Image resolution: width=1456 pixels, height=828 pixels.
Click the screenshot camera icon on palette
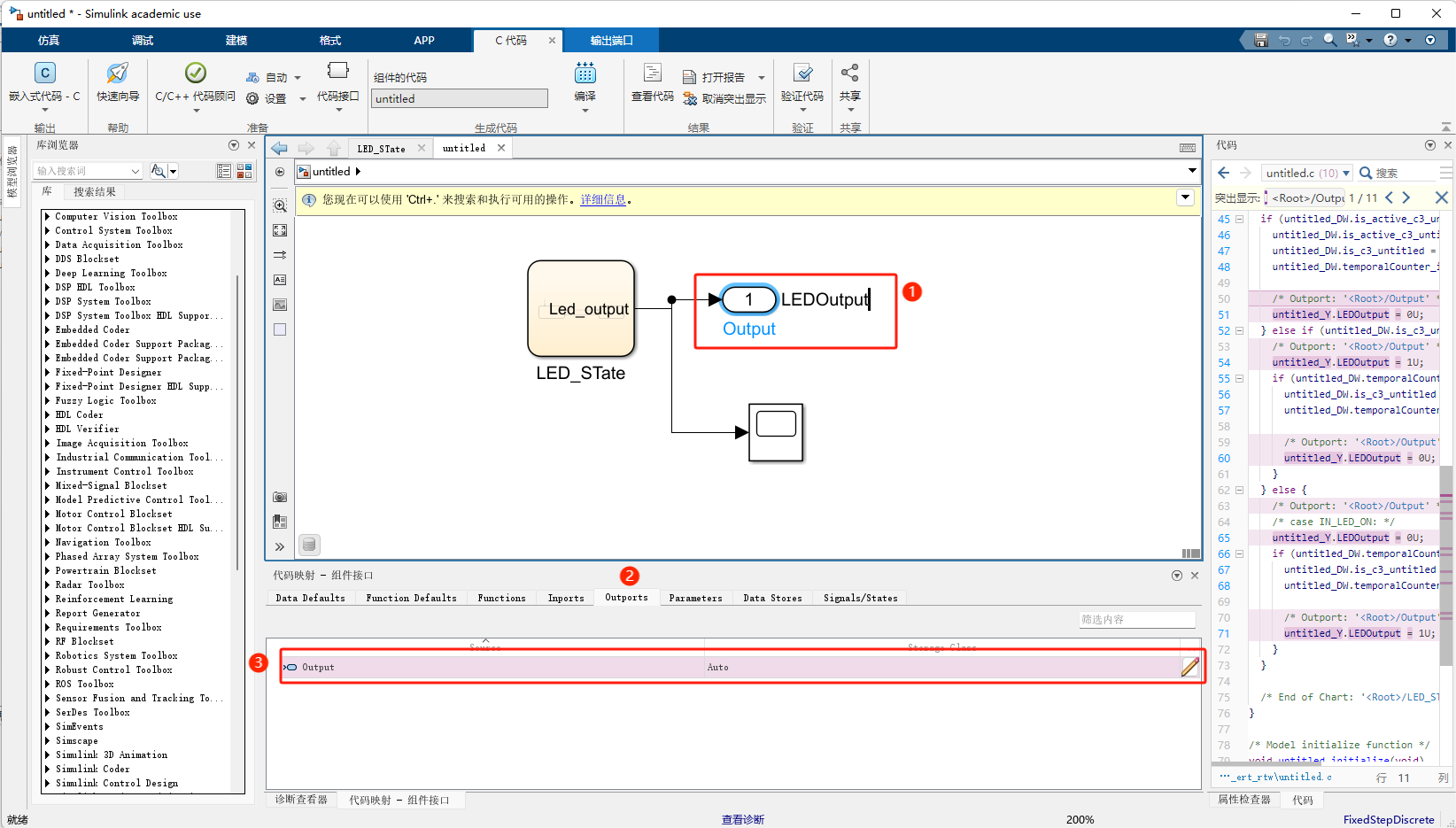click(280, 497)
